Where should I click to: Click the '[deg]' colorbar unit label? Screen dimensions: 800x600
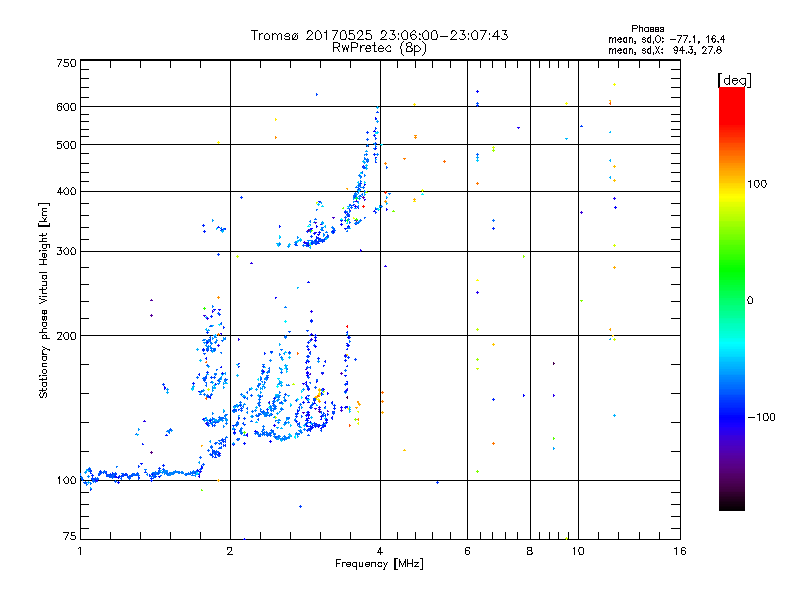click(734, 80)
